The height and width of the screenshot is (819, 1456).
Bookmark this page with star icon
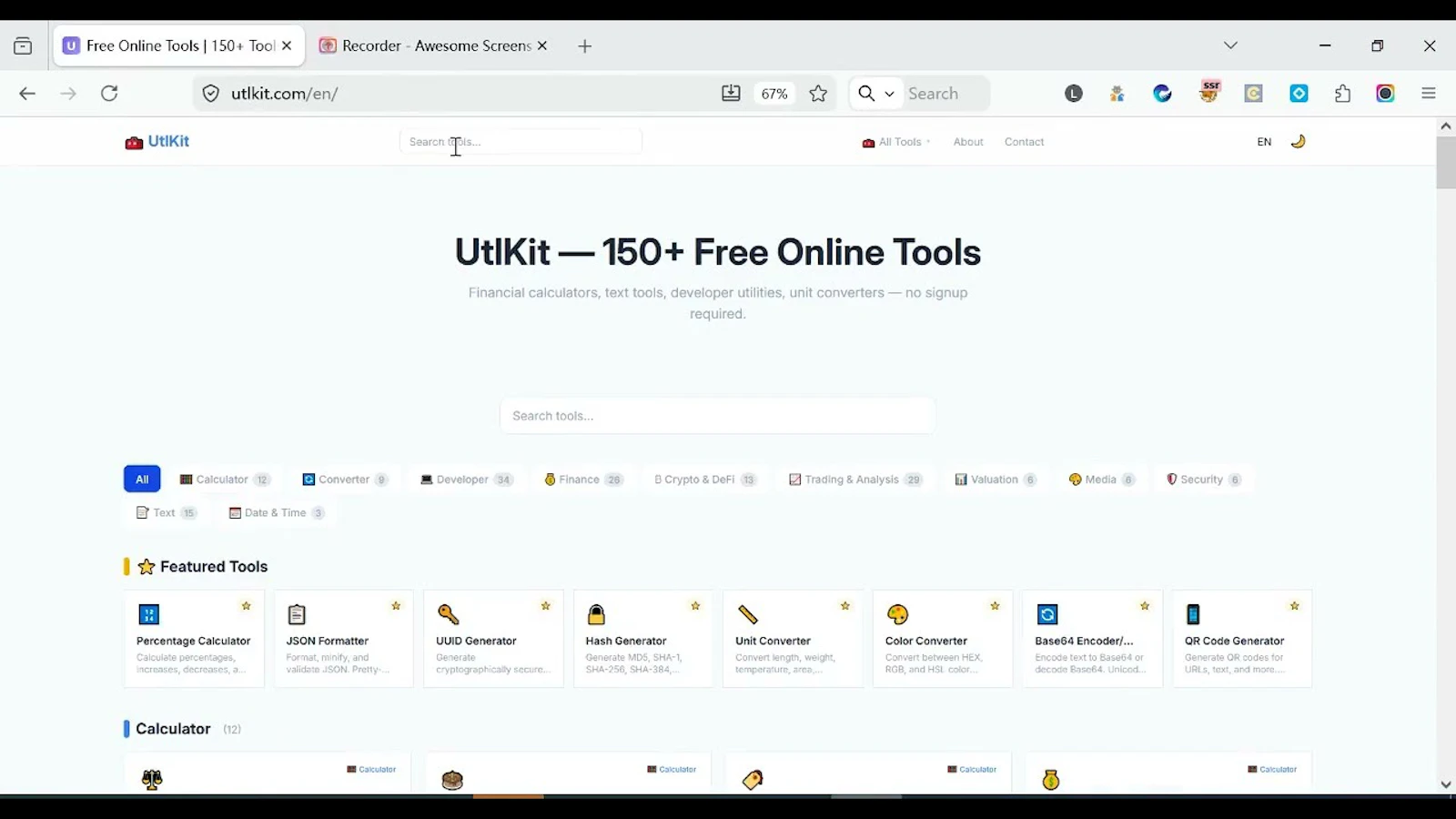click(818, 94)
